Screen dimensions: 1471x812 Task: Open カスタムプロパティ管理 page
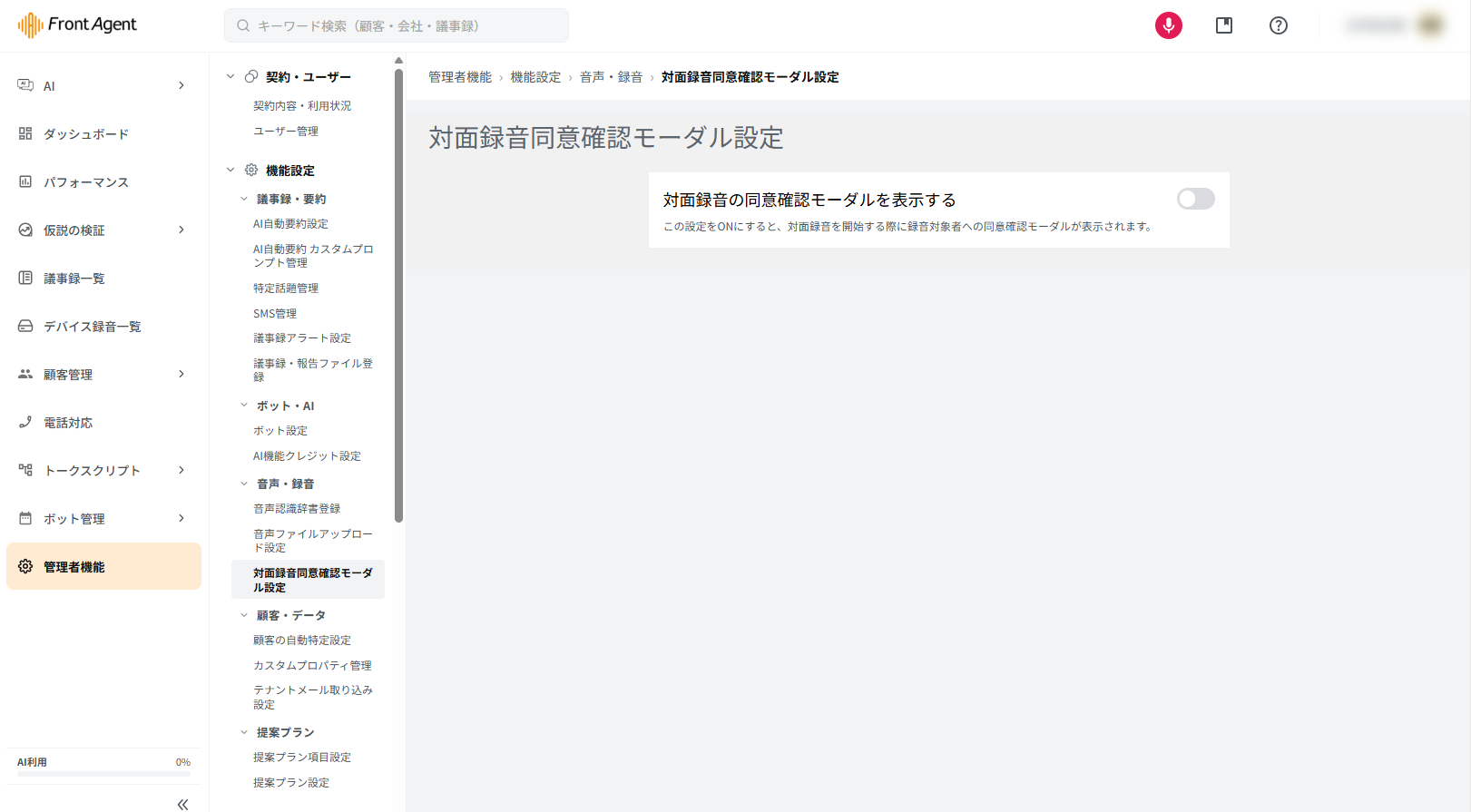point(312,666)
